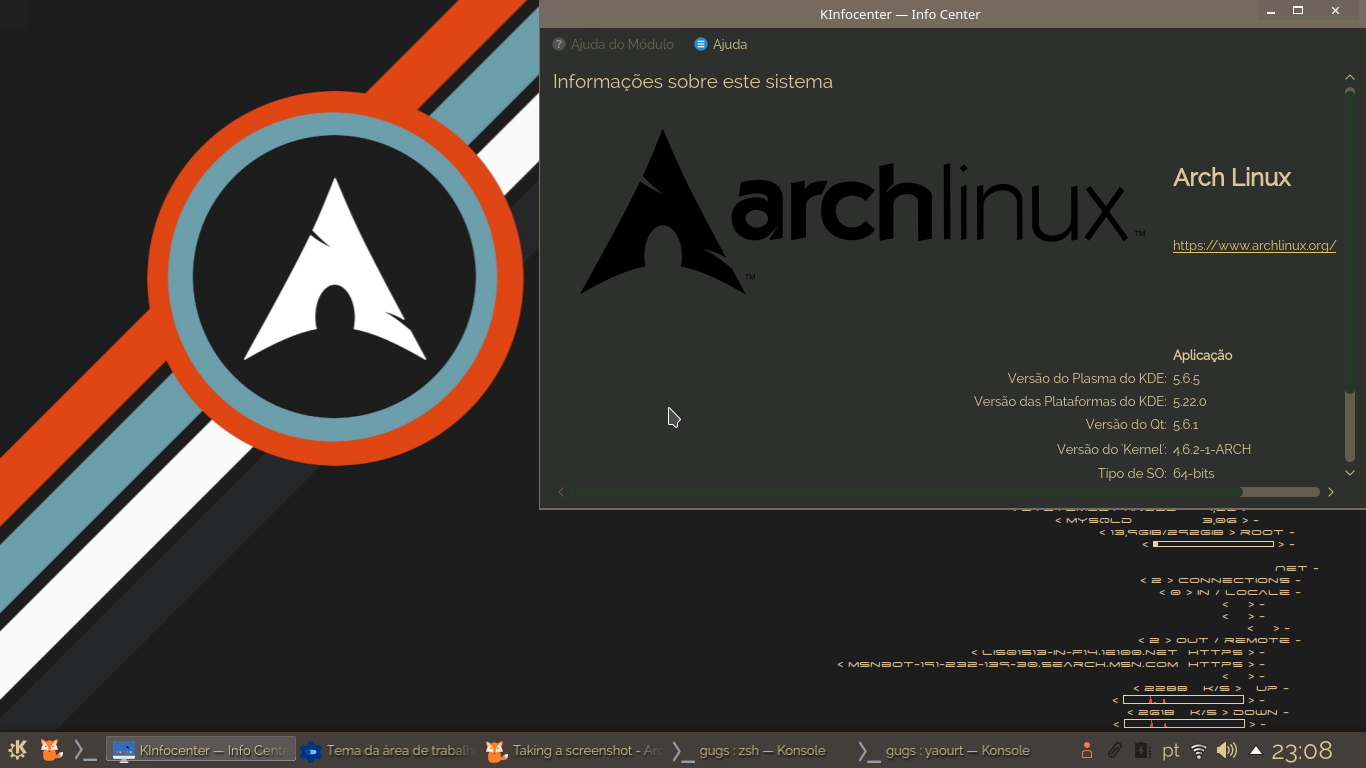Image resolution: width=1366 pixels, height=768 pixels.
Task: Launch Konsole from the panel quick launcher
Action: 85,750
